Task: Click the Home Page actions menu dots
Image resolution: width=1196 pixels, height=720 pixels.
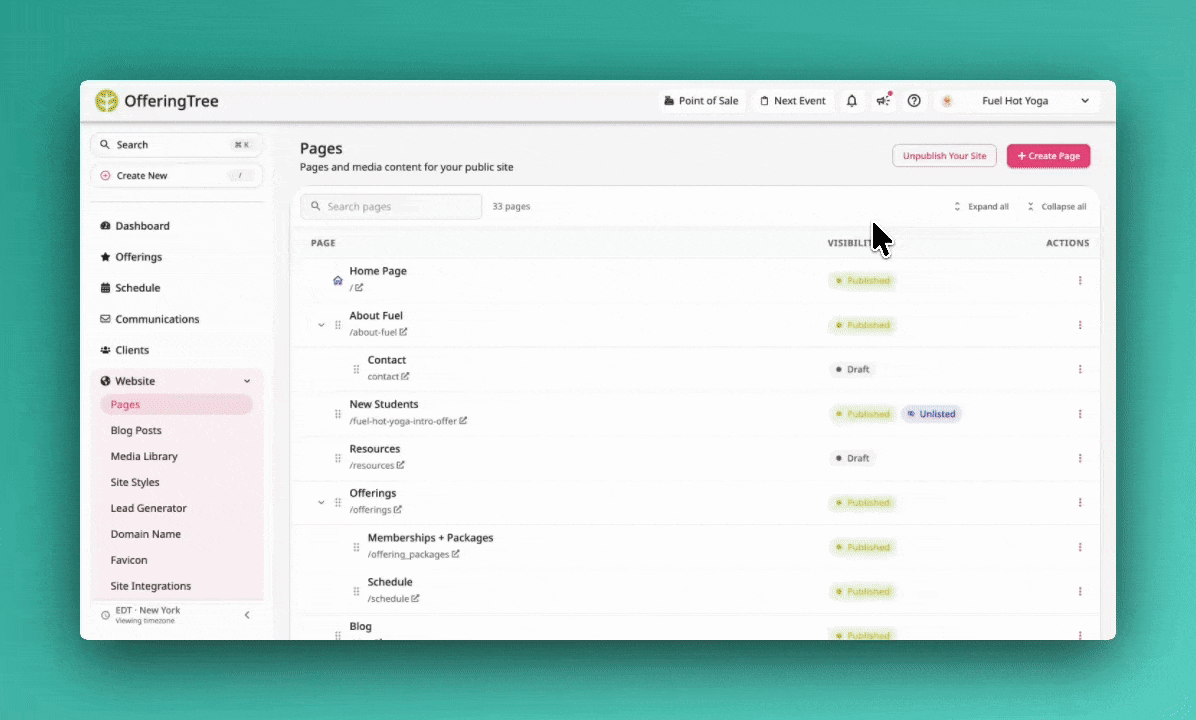Action: pyautogui.click(x=1080, y=281)
